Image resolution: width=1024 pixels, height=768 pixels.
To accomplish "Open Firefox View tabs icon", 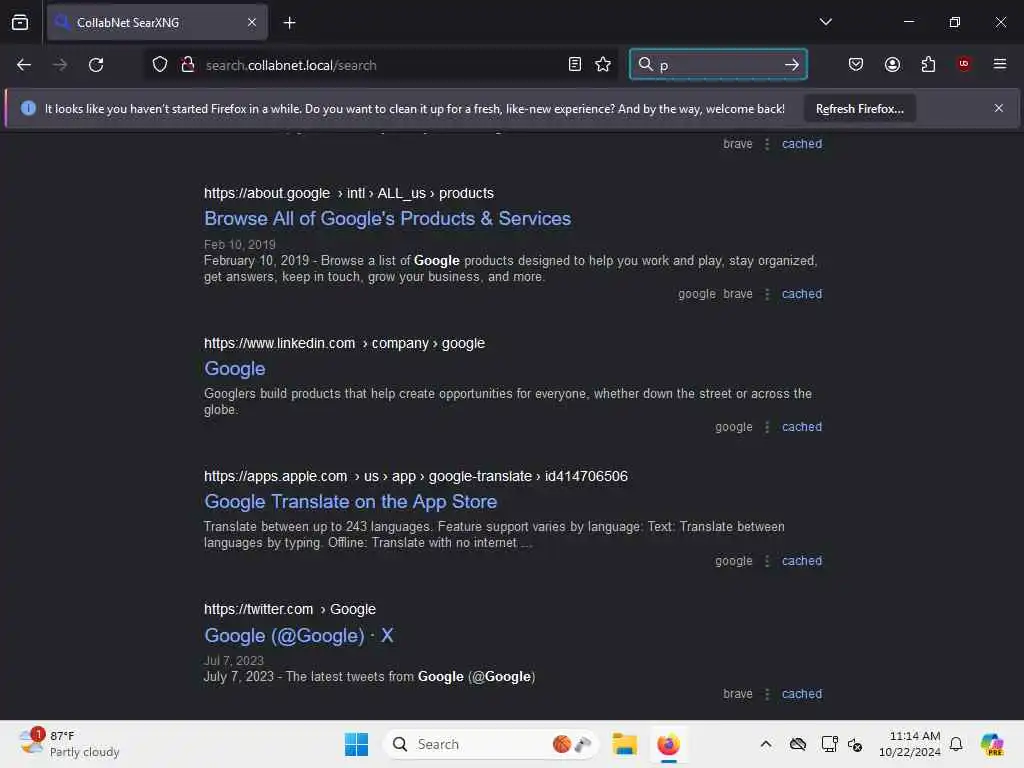I will pos(20,22).
